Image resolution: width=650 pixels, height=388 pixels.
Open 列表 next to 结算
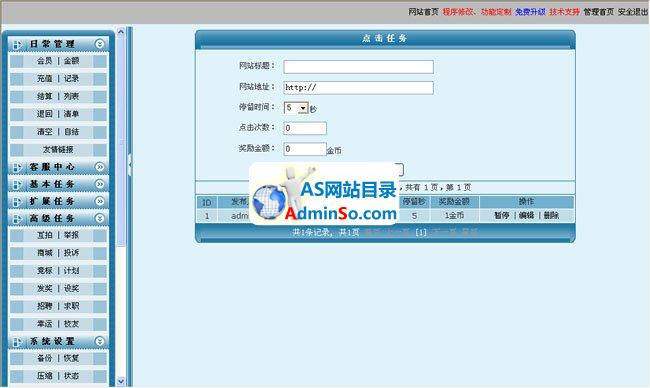point(71,97)
